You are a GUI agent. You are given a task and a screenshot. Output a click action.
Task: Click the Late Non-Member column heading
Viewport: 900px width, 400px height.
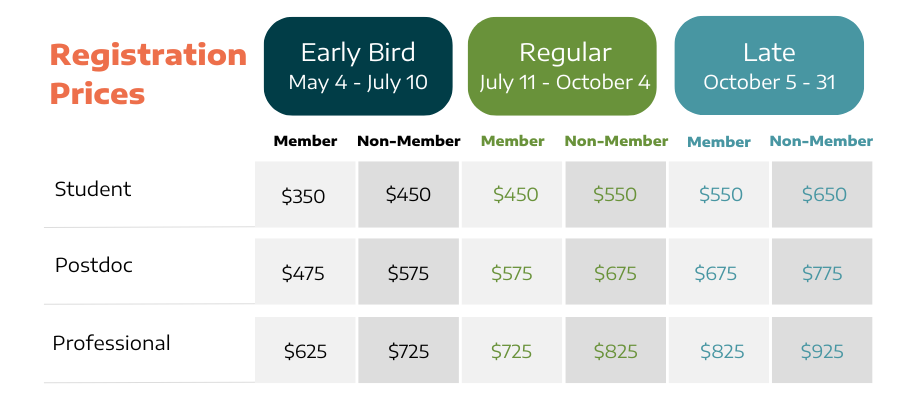point(821,141)
